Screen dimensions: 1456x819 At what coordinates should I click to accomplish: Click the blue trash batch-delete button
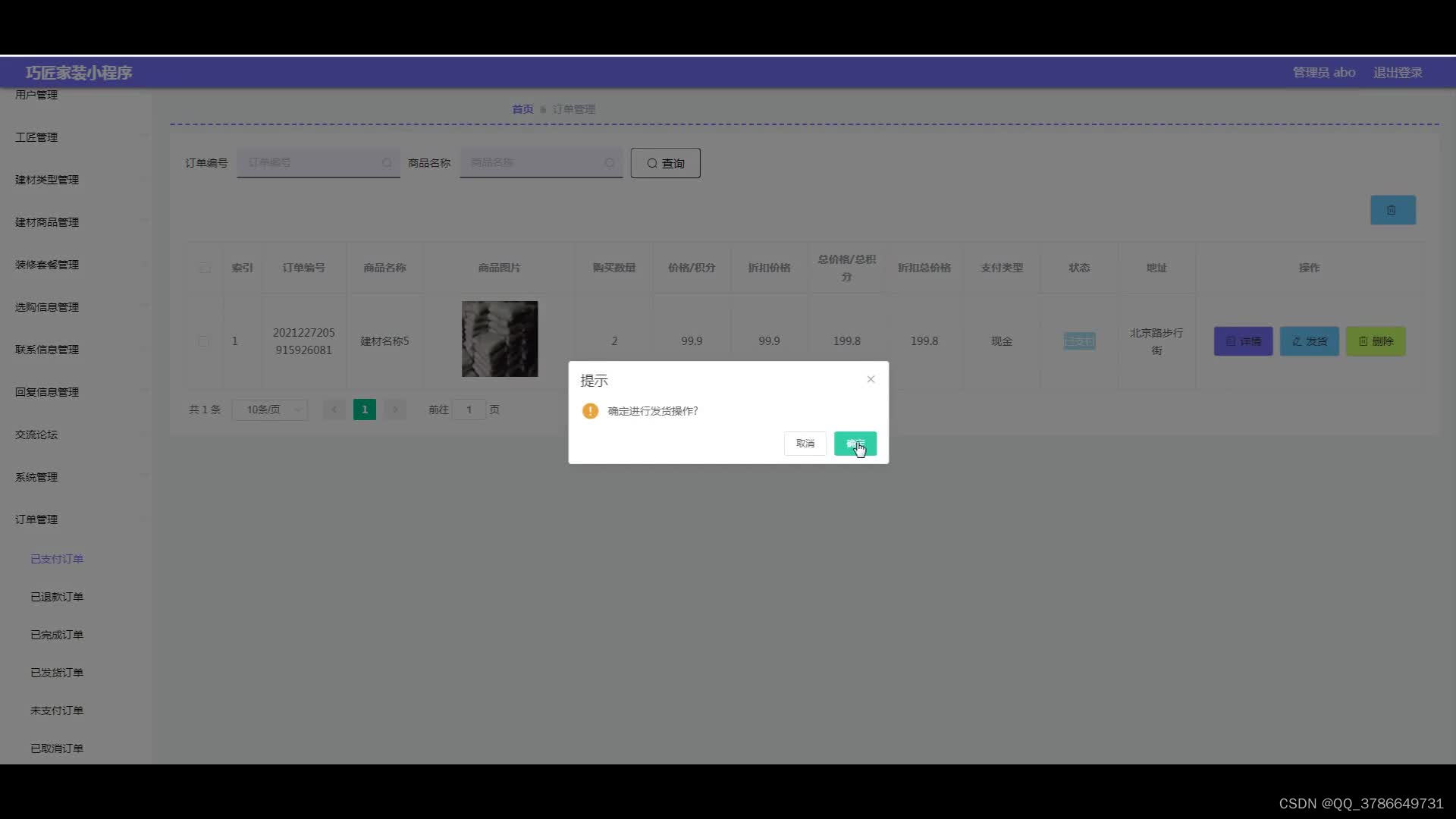tap(1392, 210)
